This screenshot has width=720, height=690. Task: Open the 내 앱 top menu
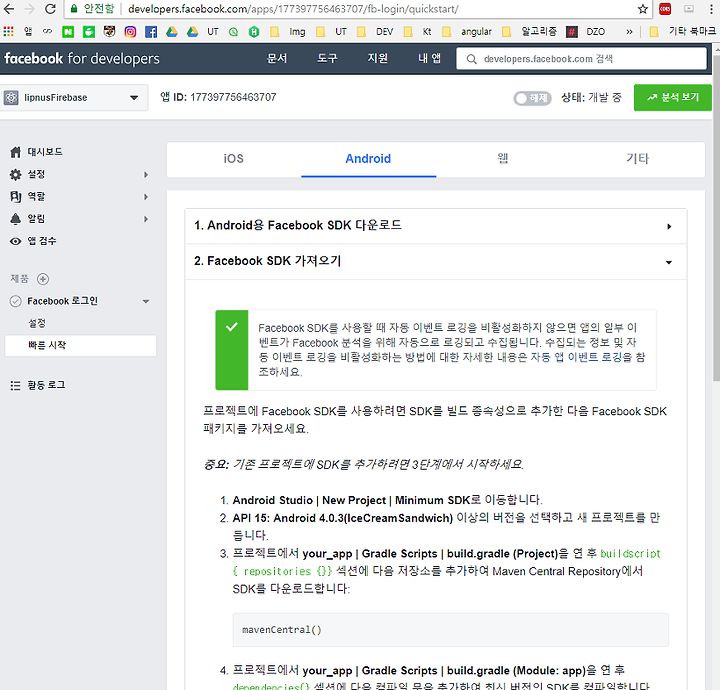pos(429,58)
